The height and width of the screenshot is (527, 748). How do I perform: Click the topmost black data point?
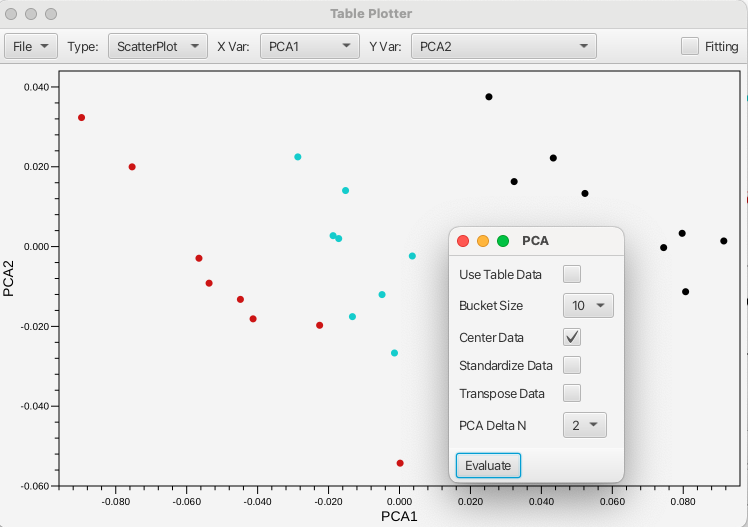(x=489, y=97)
